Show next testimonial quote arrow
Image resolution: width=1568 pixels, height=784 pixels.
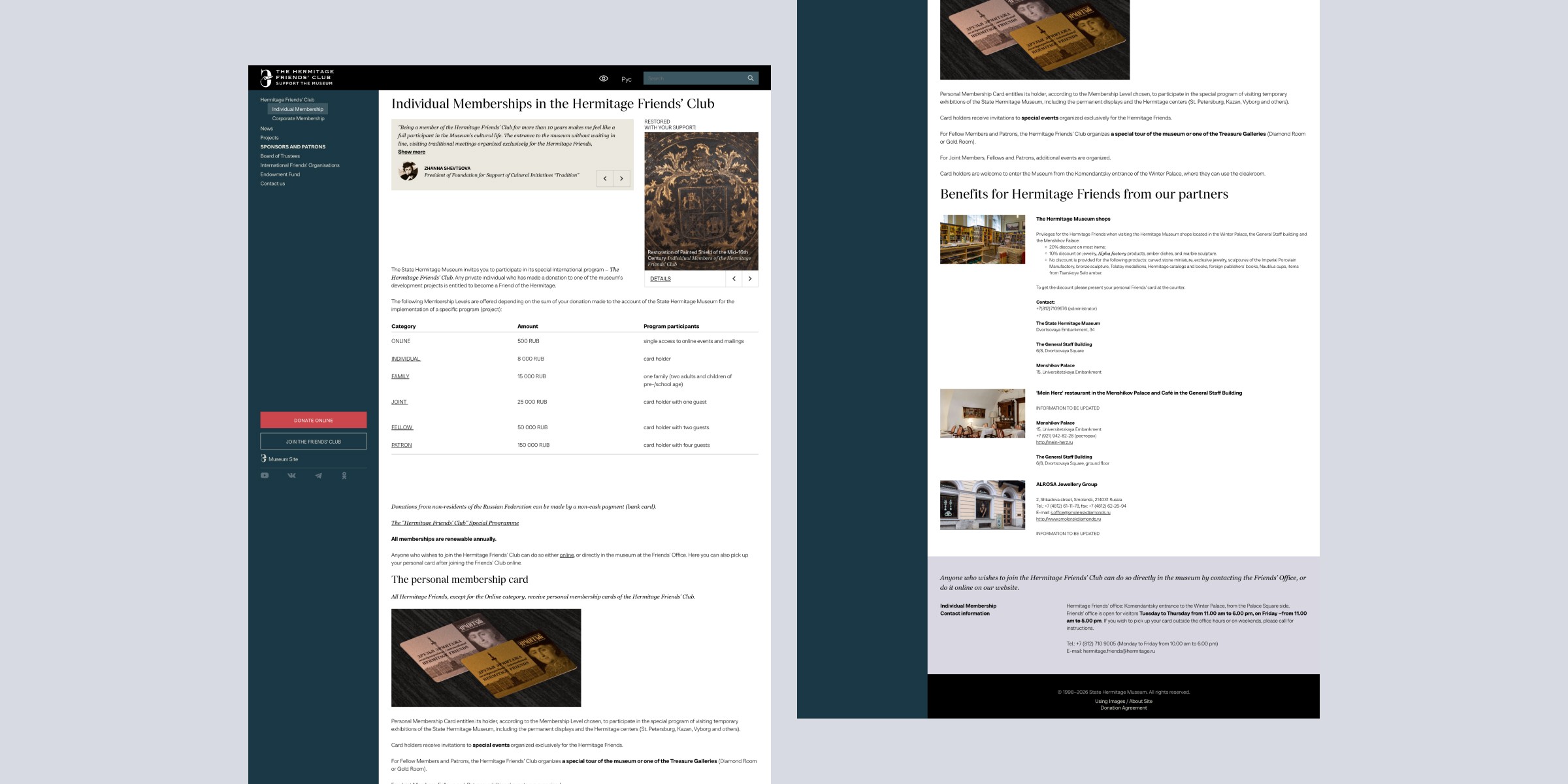tap(621, 178)
